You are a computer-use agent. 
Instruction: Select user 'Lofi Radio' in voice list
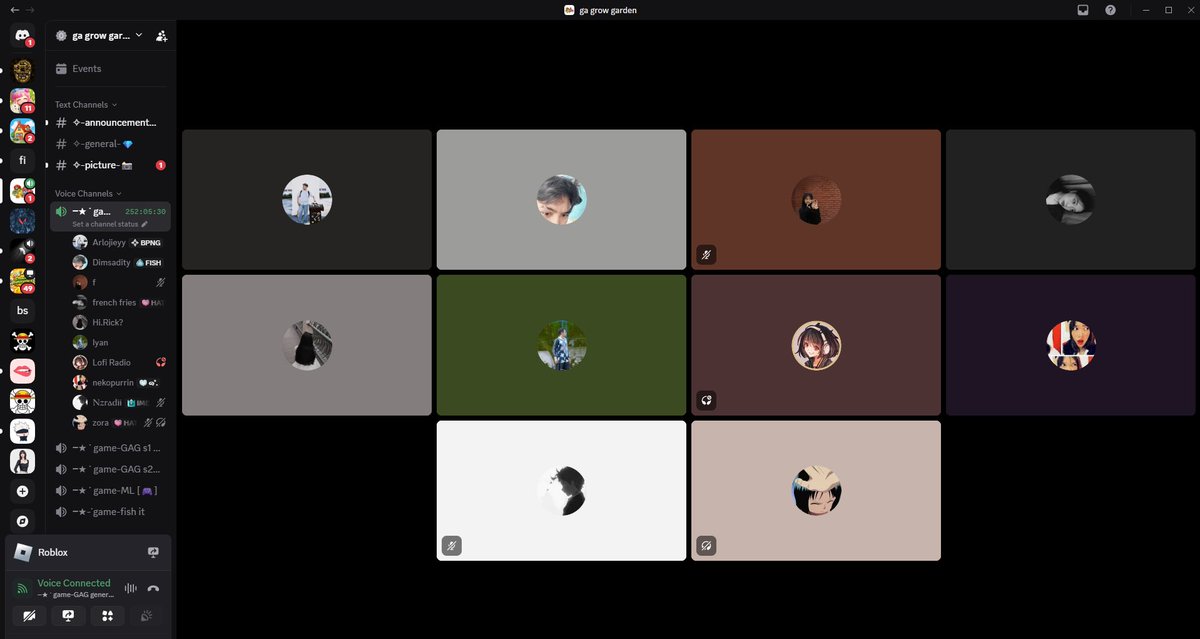120,362
